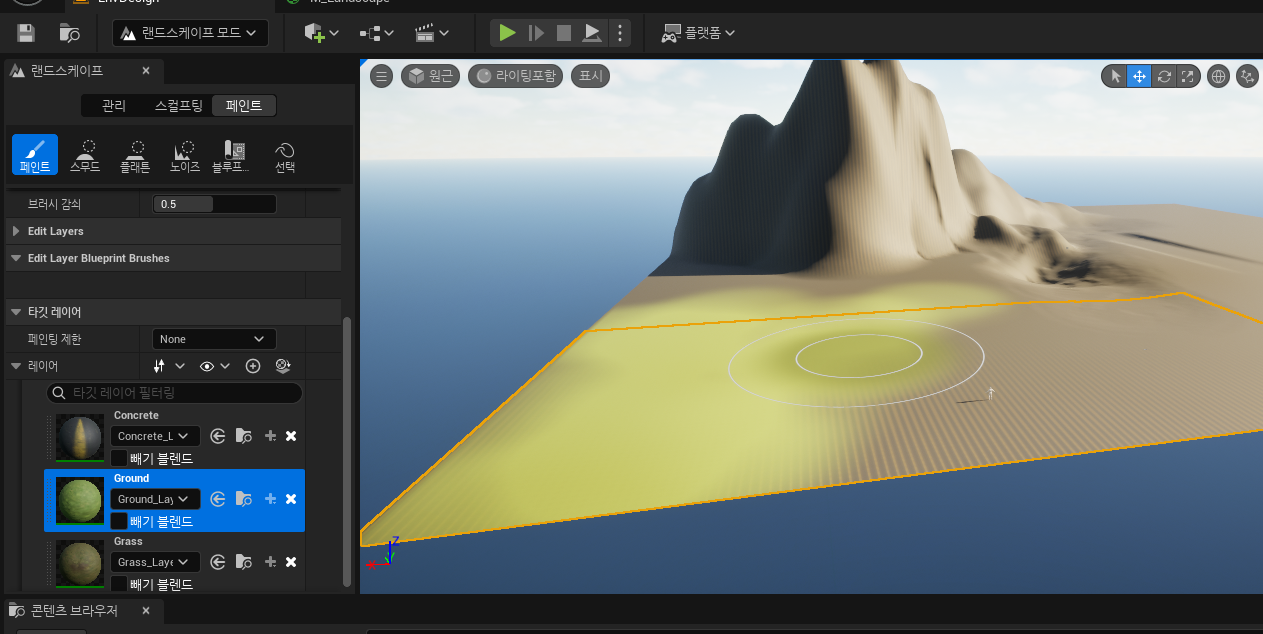Click the plus icon on Concrete layer
This screenshot has width=1263, height=634.
tap(270, 436)
